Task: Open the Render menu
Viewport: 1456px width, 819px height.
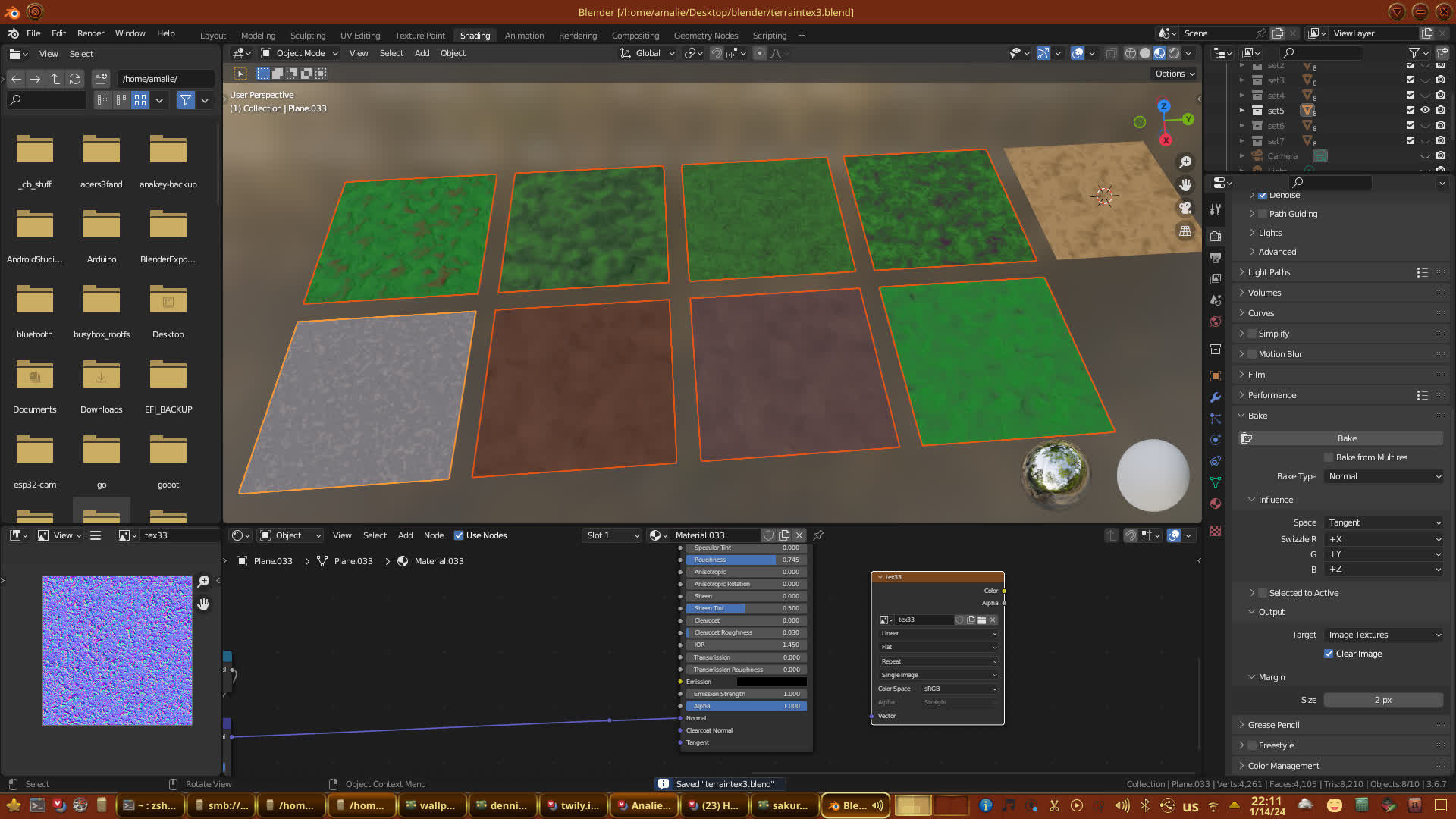Action: click(90, 33)
